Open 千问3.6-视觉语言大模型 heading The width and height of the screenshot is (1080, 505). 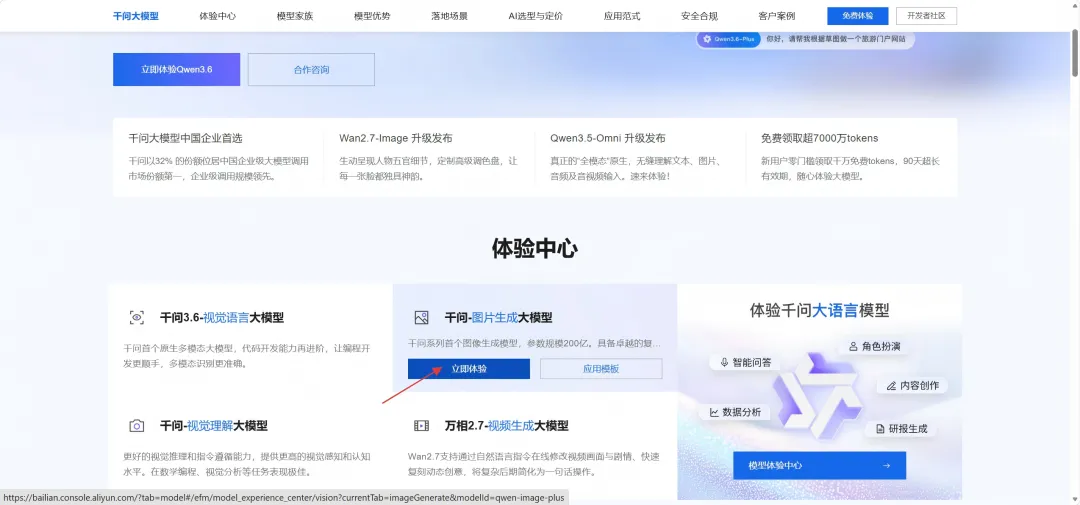pos(222,318)
